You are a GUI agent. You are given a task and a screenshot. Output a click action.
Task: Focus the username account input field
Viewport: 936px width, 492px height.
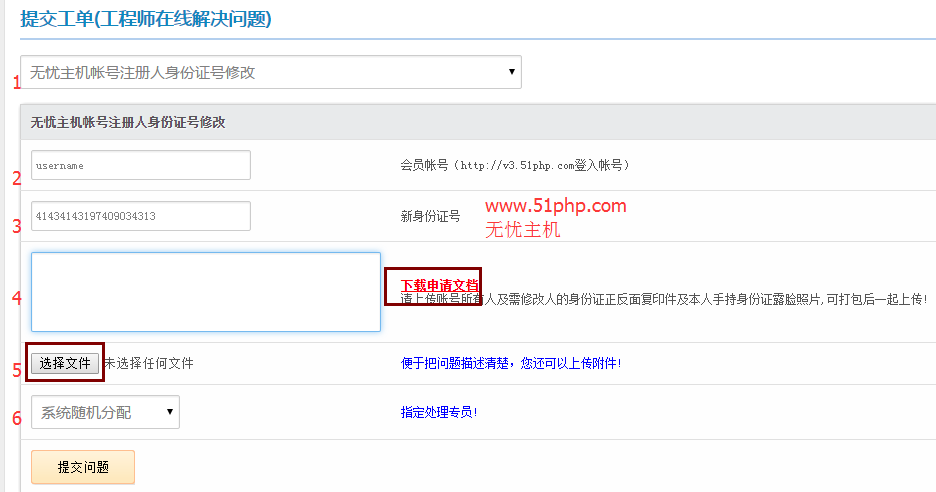pos(140,165)
